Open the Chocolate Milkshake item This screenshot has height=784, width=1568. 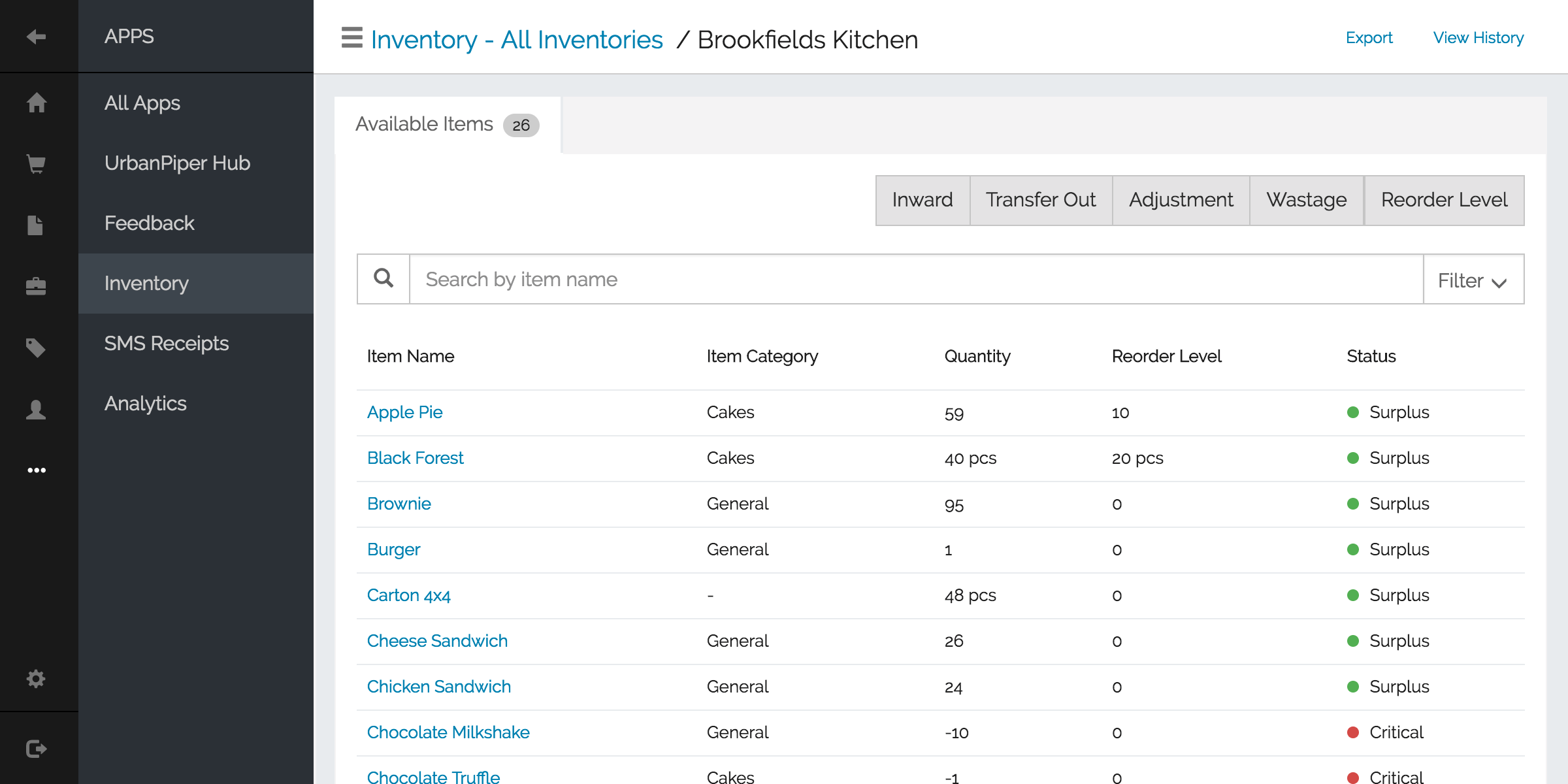pos(448,732)
